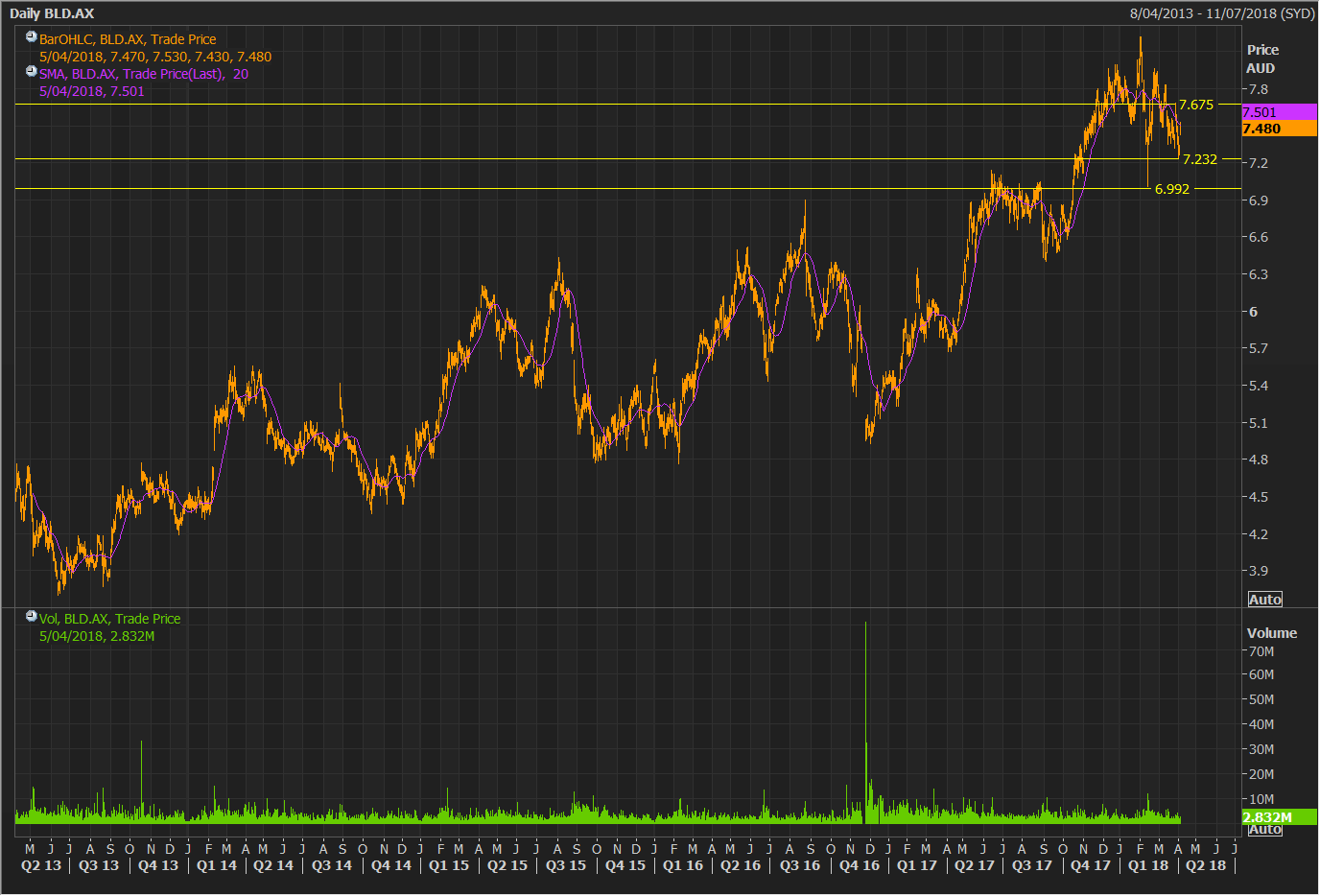1320x896 pixels.
Task: Click the Q3 14 quarter label
Action: [x=332, y=865]
